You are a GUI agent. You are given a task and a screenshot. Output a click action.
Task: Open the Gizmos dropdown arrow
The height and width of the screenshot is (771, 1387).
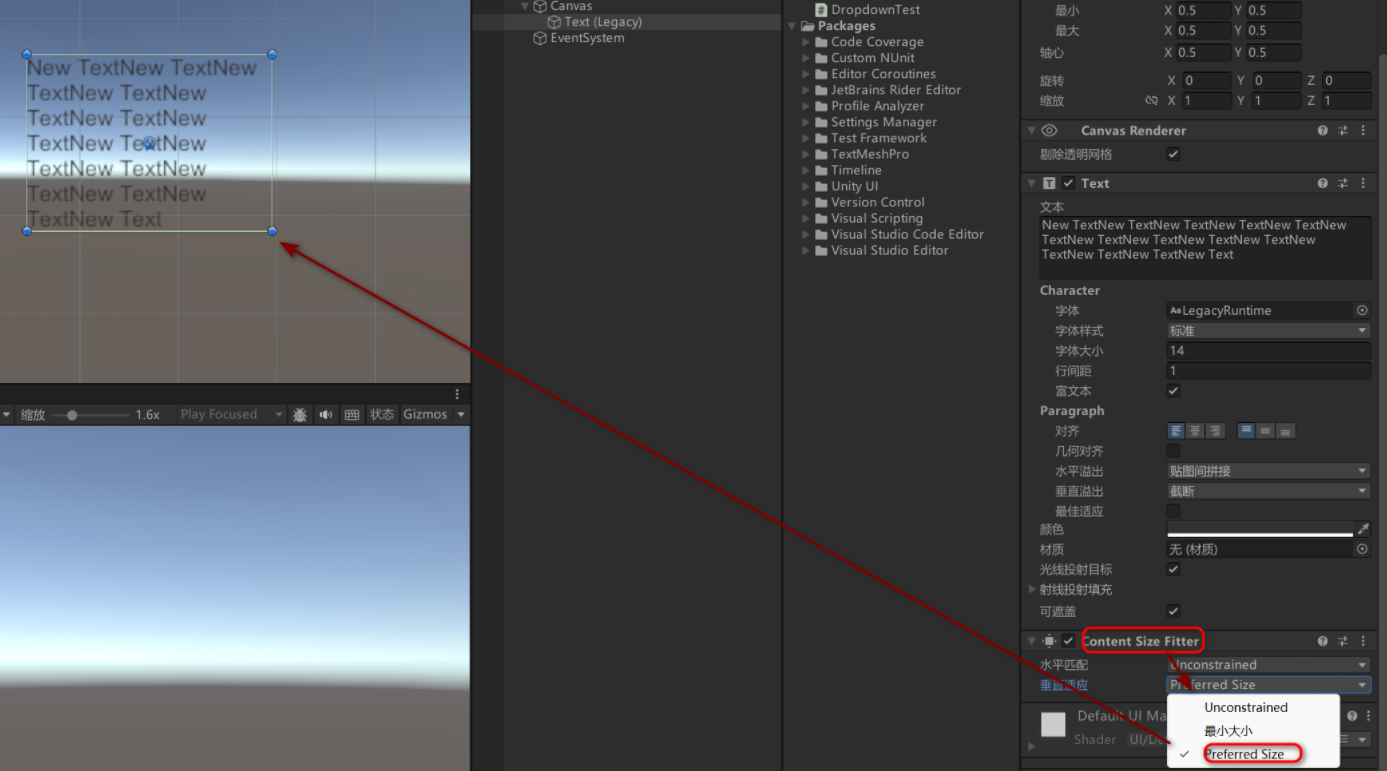pos(461,414)
